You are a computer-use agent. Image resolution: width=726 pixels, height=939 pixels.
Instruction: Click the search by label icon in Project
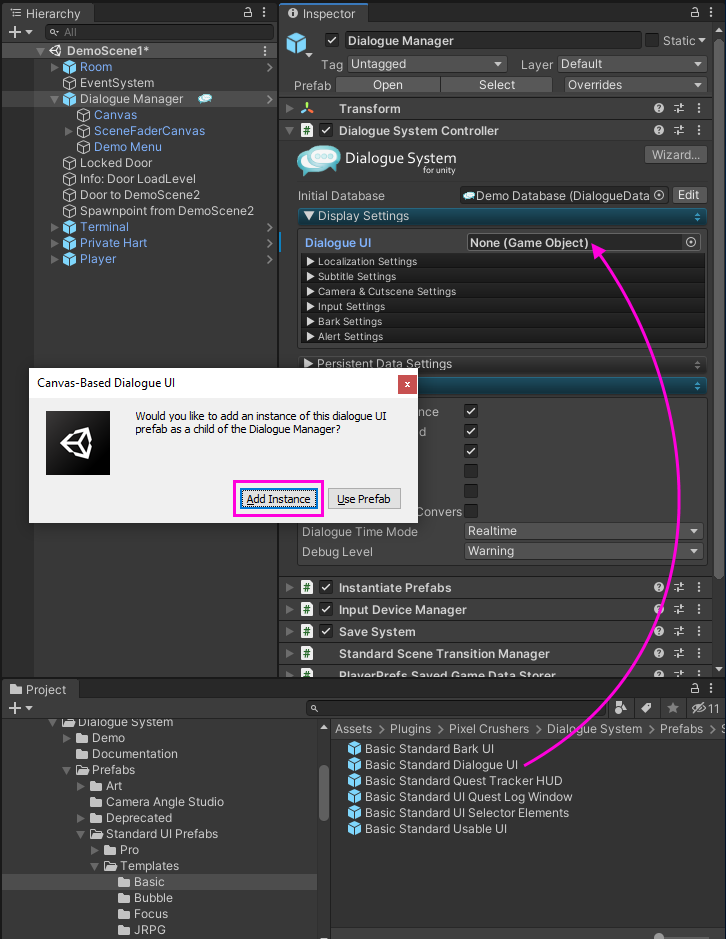pyautogui.click(x=646, y=708)
